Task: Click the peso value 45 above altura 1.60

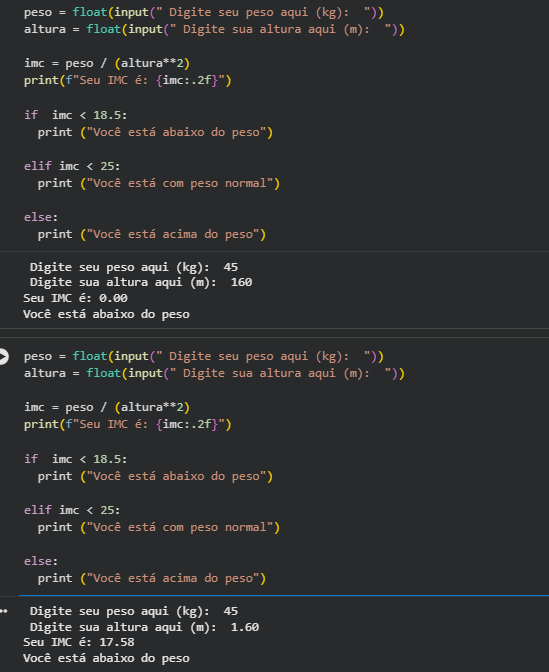Action: pyautogui.click(x=231, y=611)
